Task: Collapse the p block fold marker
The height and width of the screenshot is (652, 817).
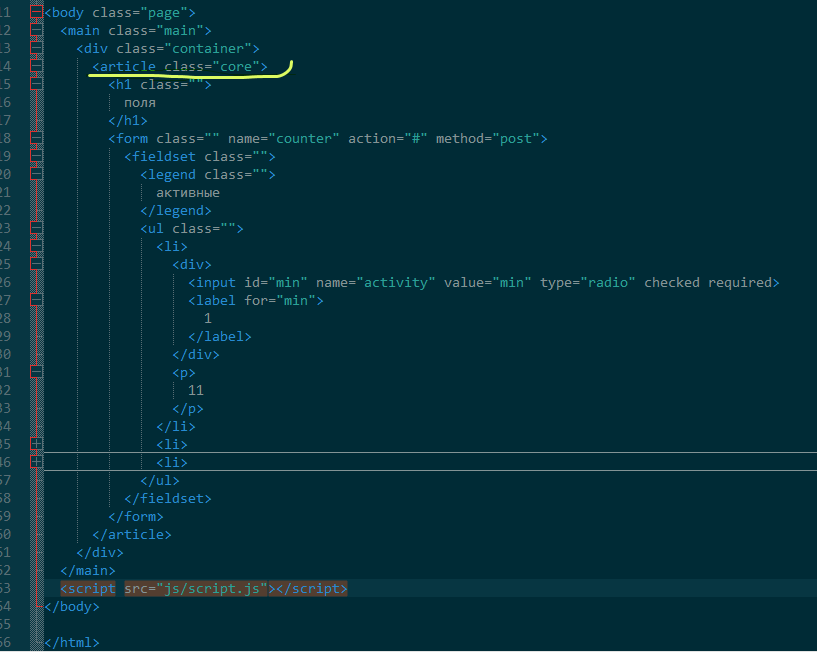Action: (36, 372)
